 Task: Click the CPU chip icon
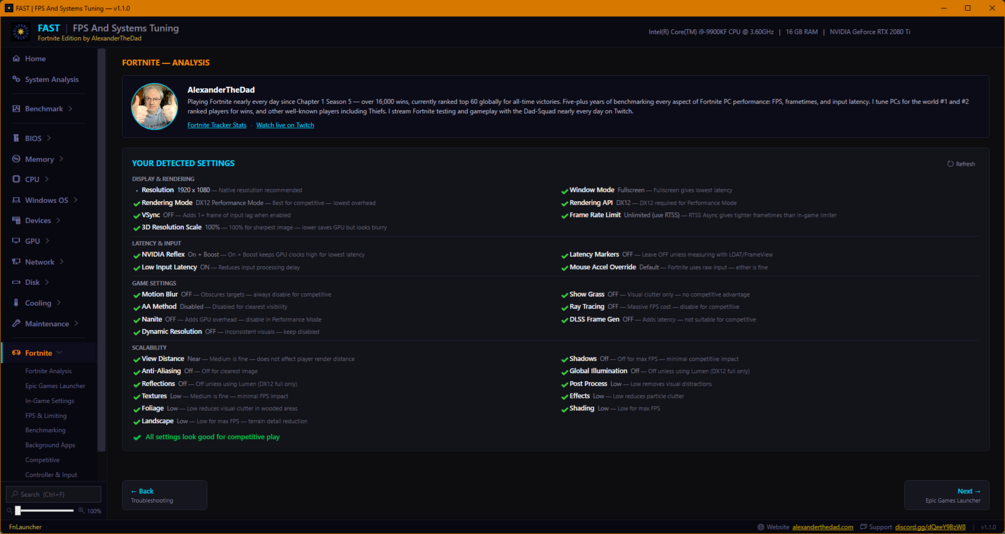tap(16, 179)
